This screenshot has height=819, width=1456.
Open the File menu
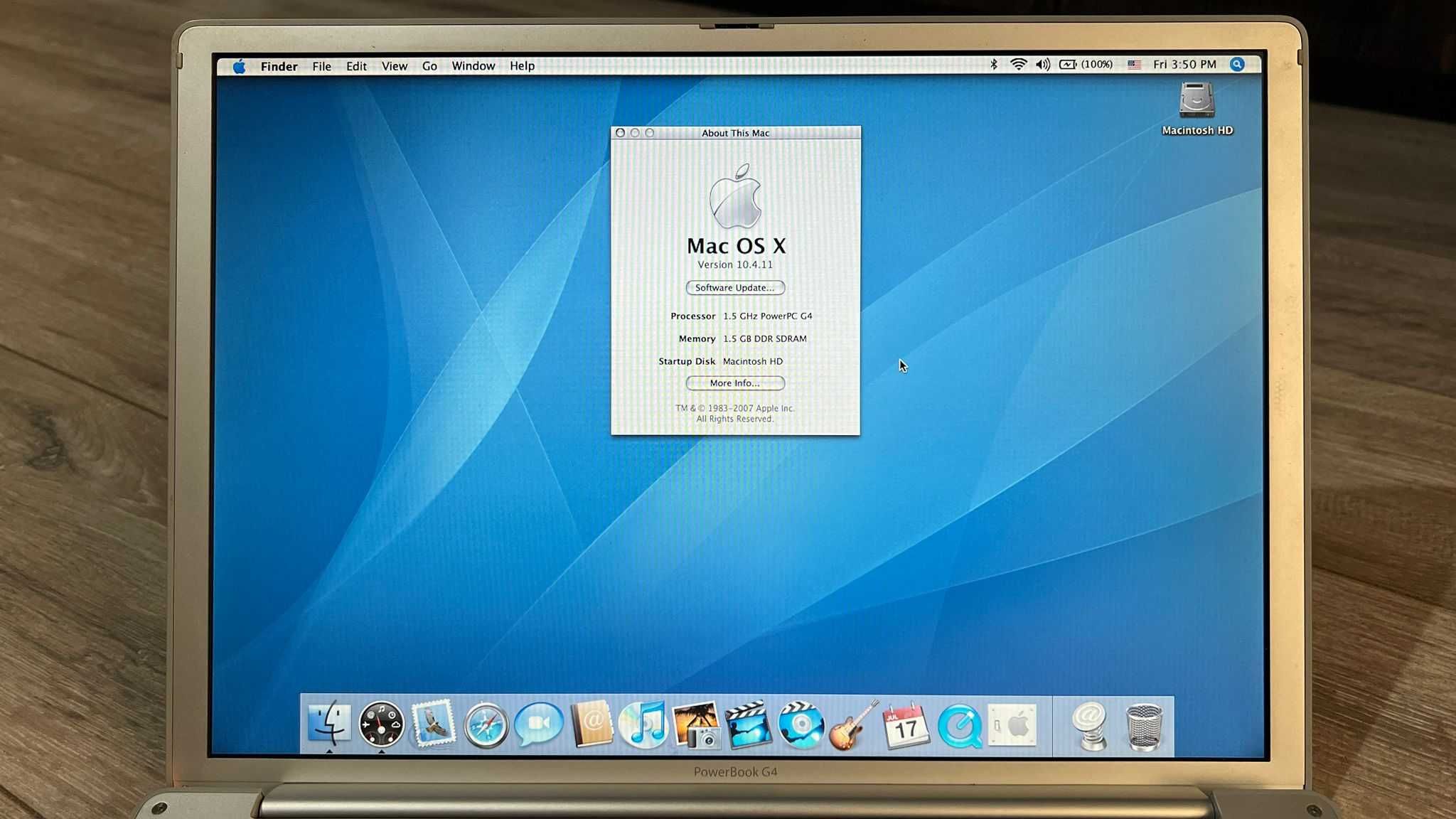pyautogui.click(x=321, y=66)
